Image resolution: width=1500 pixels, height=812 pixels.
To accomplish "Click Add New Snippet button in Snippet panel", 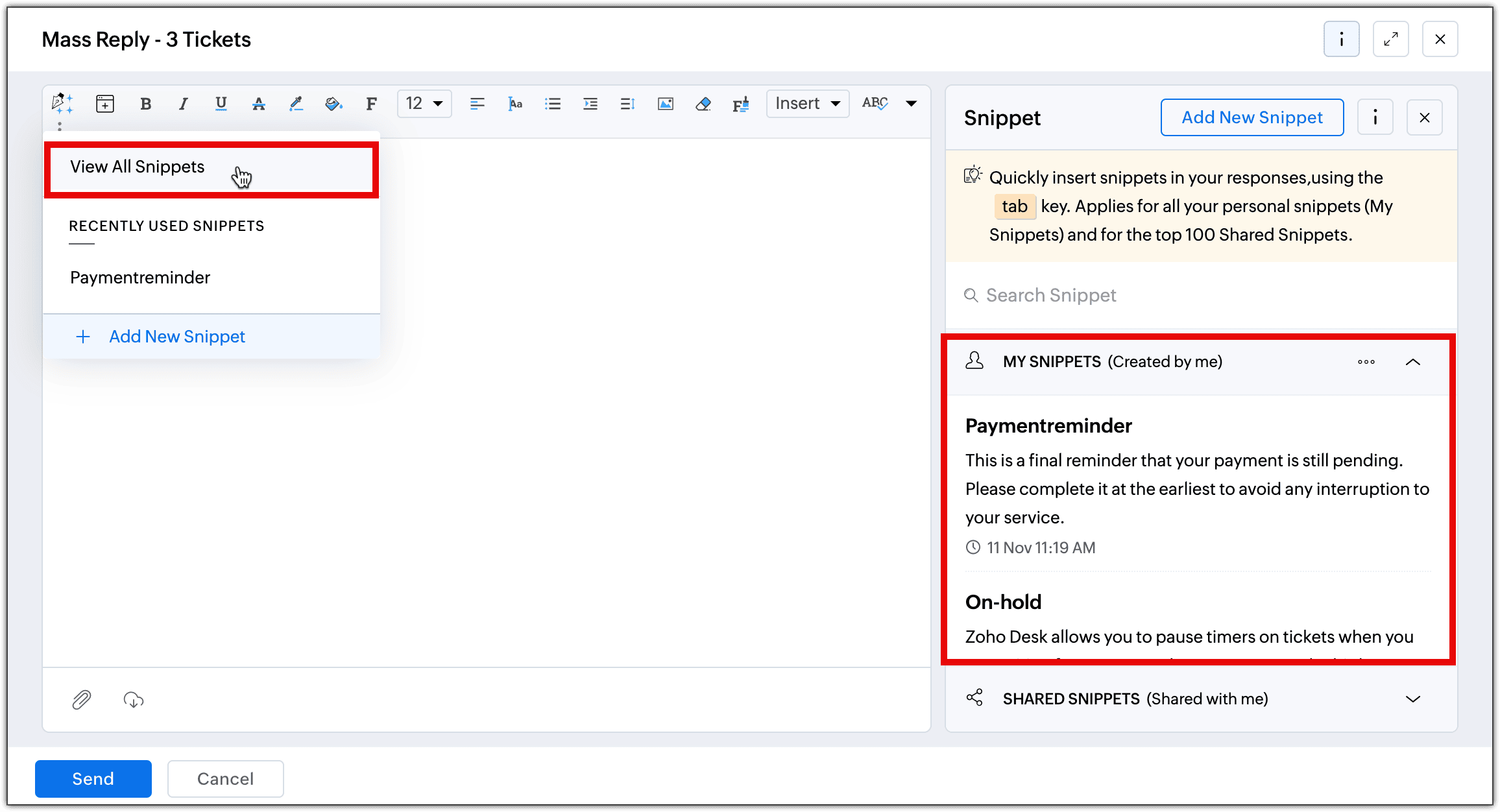I will pyautogui.click(x=1252, y=117).
